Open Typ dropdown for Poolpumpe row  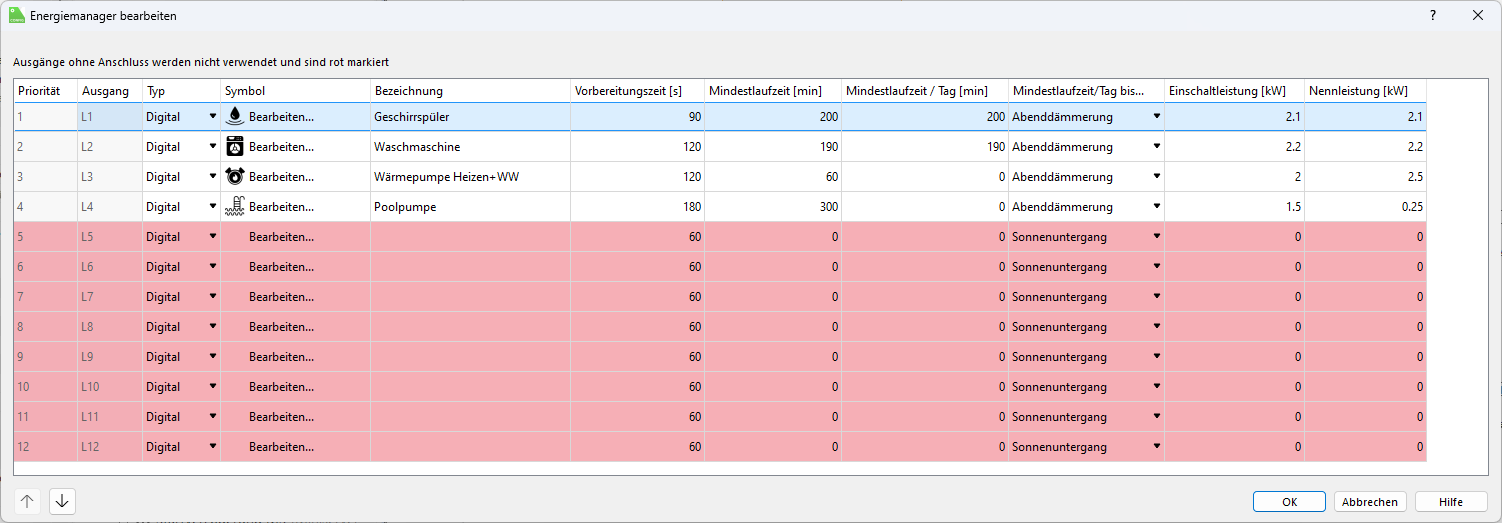(212, 206)
